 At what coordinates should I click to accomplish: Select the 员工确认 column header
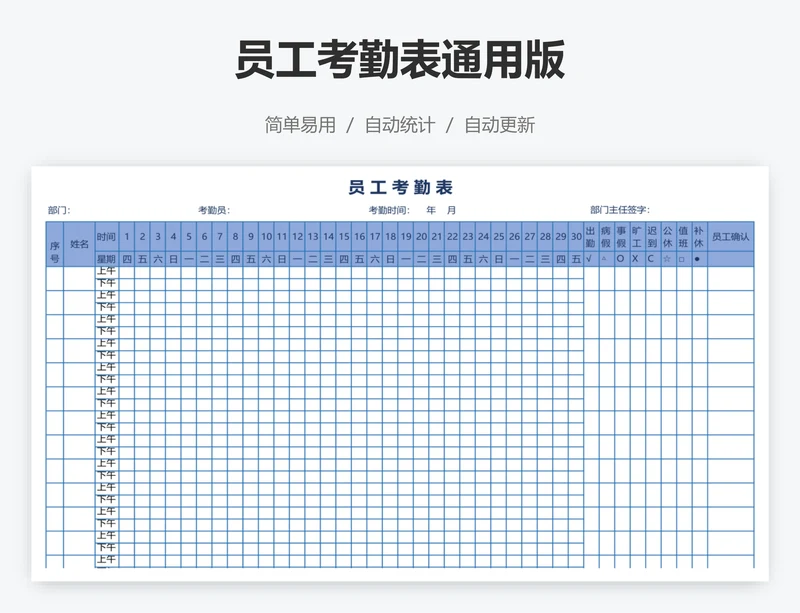tap(731, 237)
